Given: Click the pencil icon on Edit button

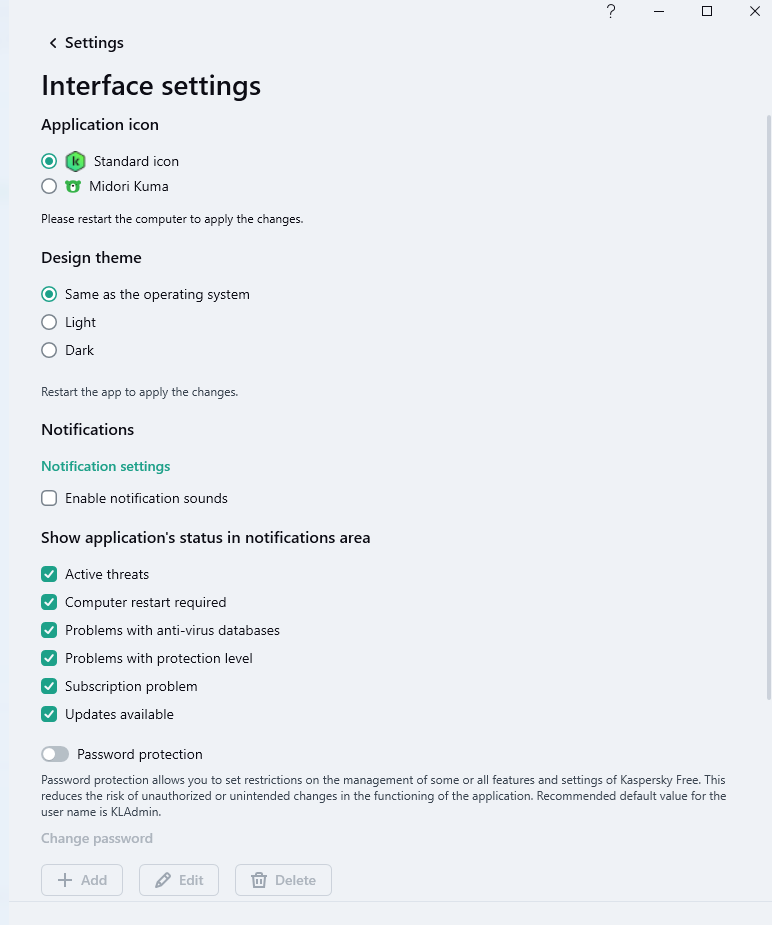Looking at the screenshot, I should pos(162,880).
